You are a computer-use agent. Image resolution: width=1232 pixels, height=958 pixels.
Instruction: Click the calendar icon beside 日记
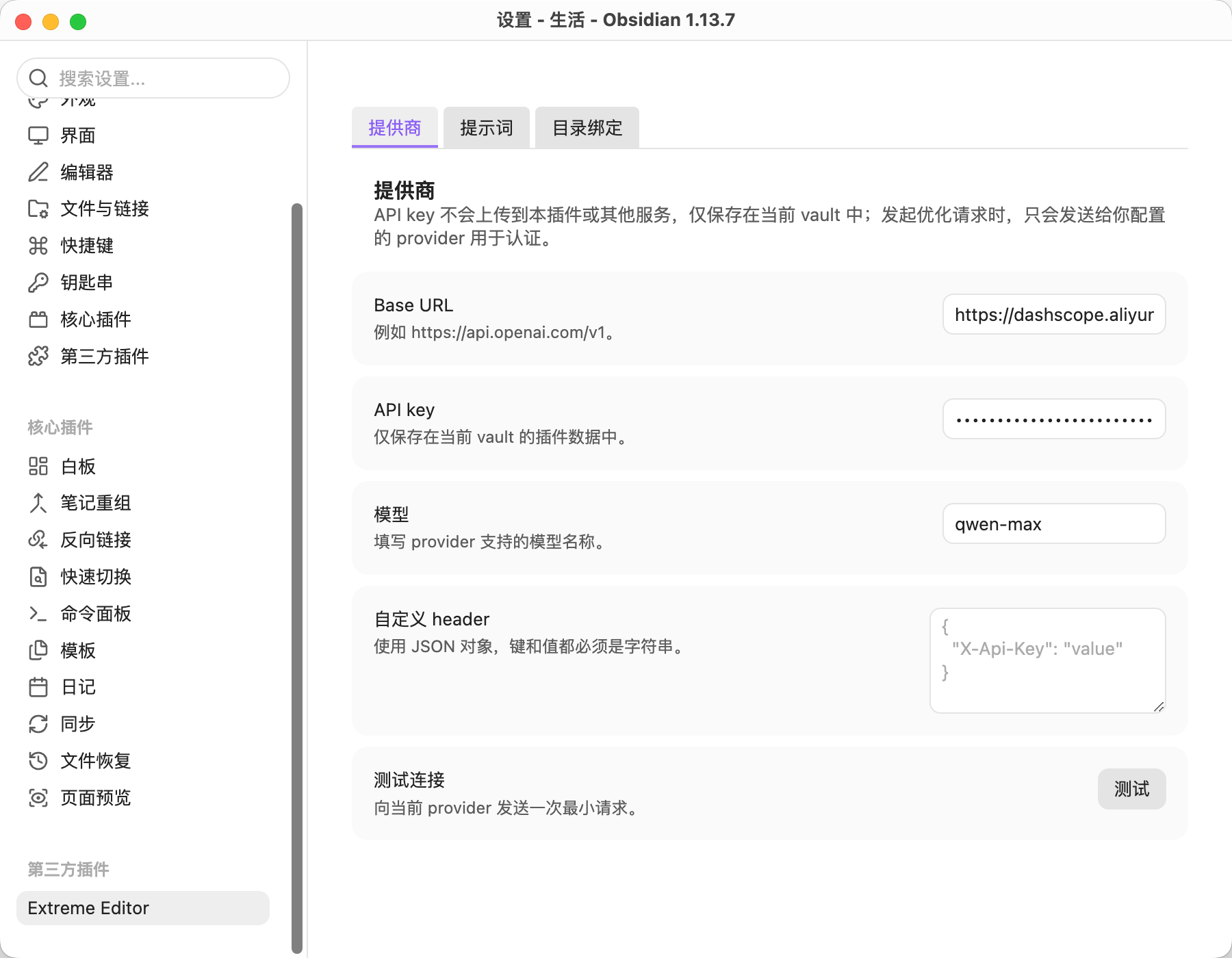[38, 687]
